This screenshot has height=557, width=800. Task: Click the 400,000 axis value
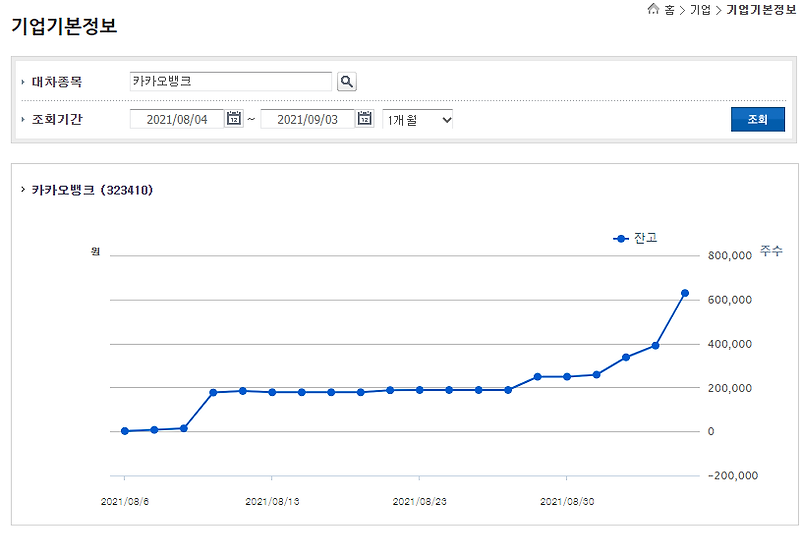tap(730, 344)
